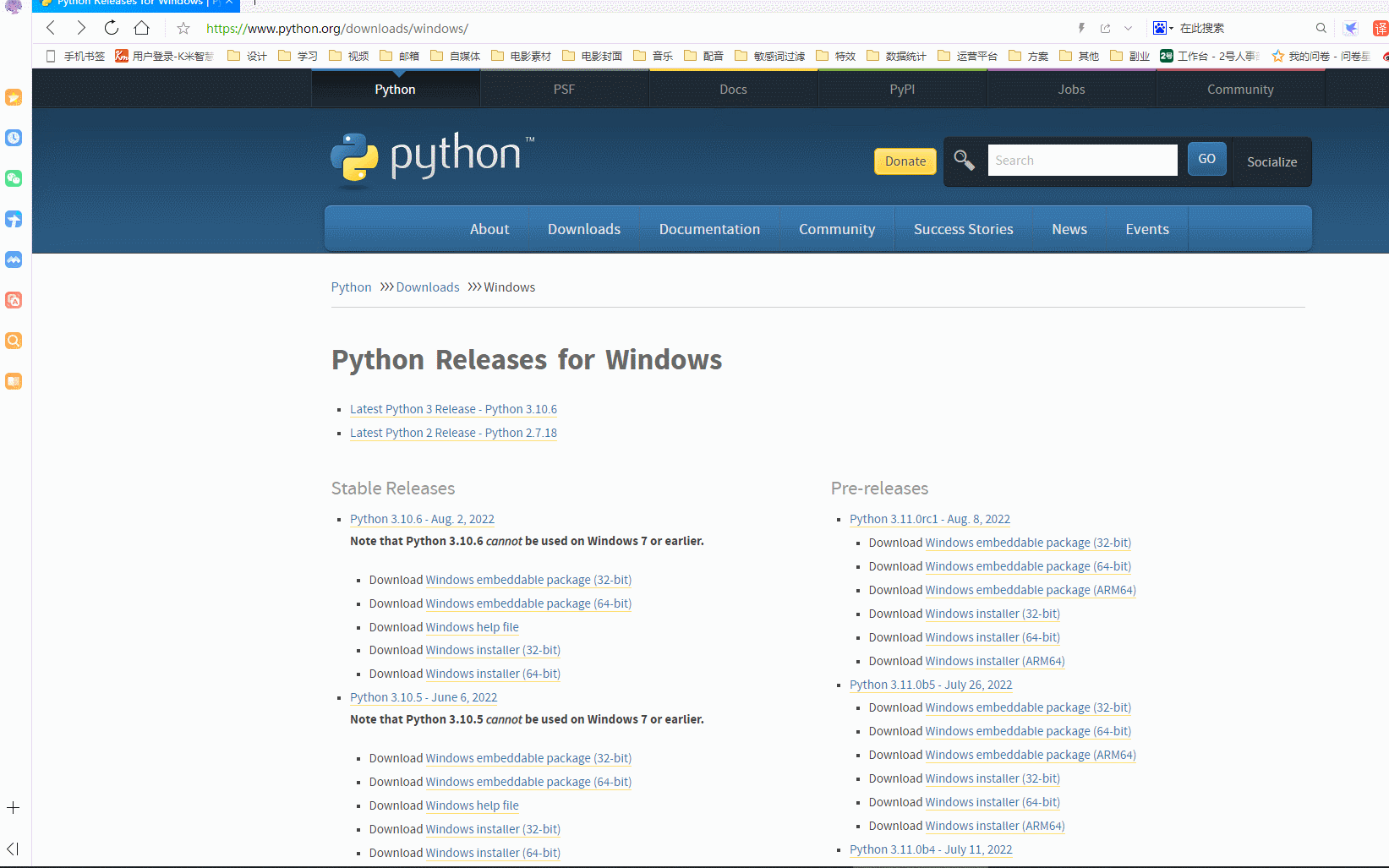Viewport: 1389px width, 868px height.
Task: Click the browser address bar URL
Action: pyautogui.click(x=337, y=28)
